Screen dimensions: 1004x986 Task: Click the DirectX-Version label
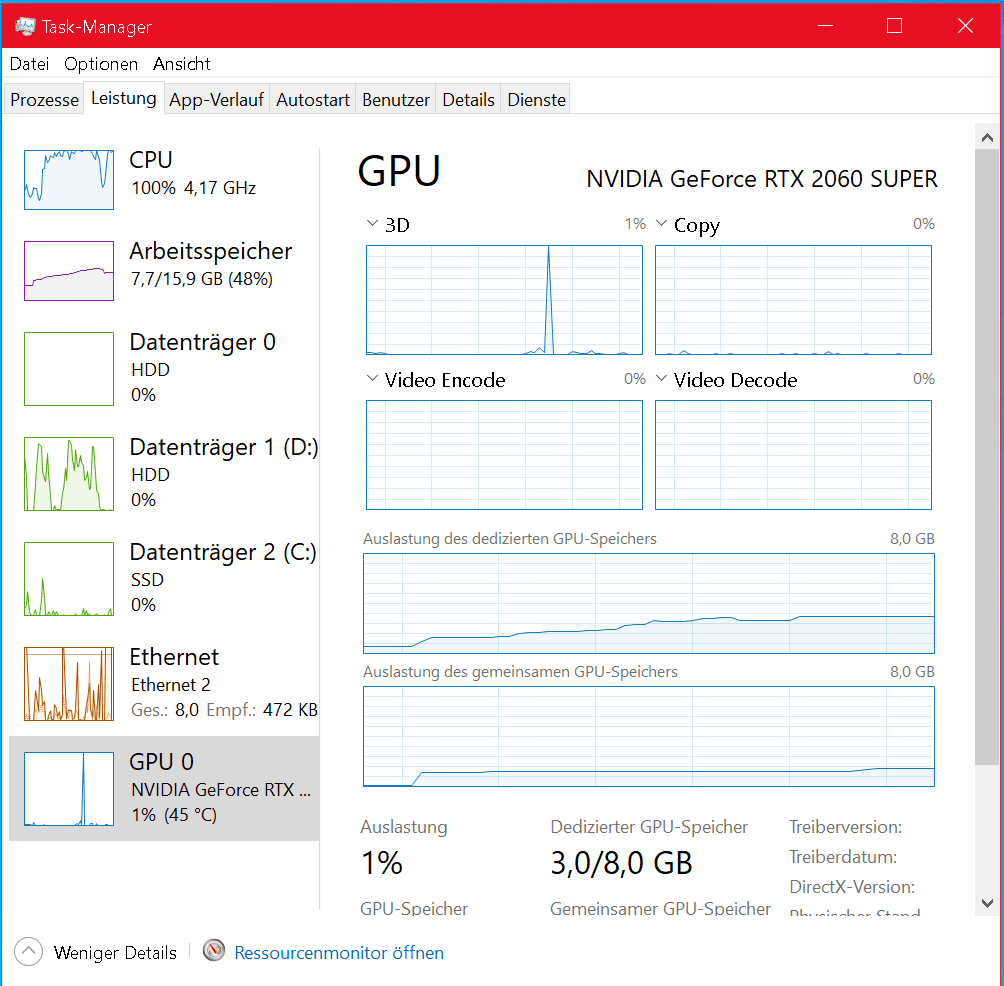[x=852, y=887]
